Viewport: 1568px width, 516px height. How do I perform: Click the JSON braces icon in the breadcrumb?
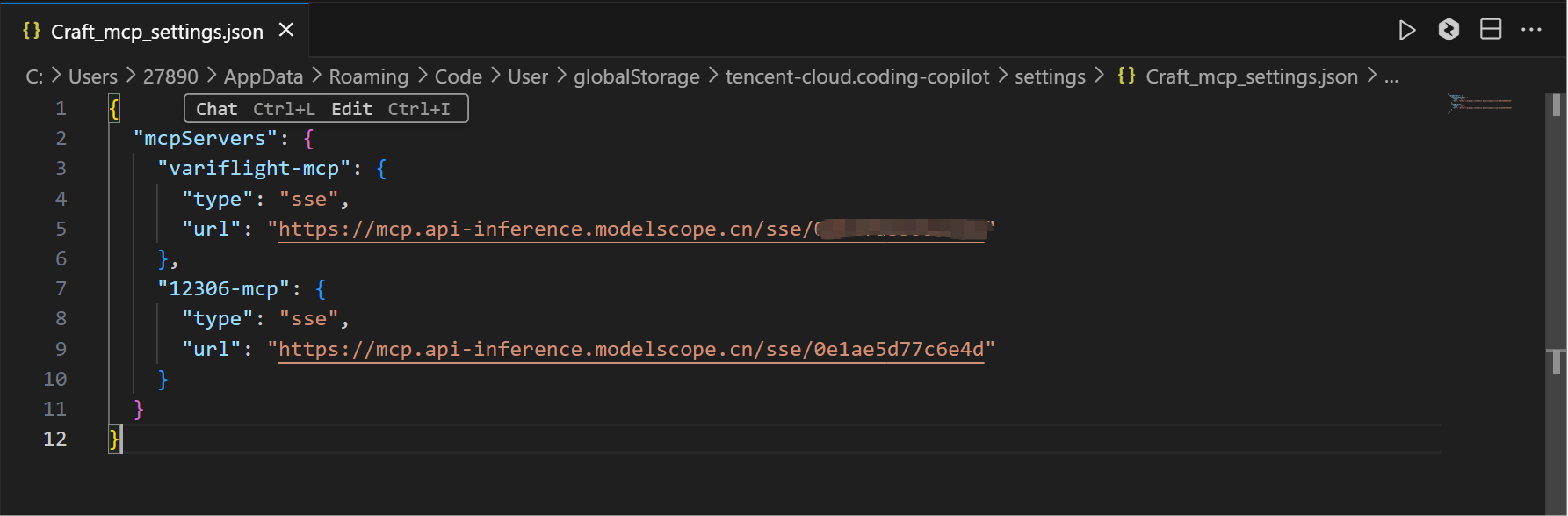click(x=1126, y=76)
